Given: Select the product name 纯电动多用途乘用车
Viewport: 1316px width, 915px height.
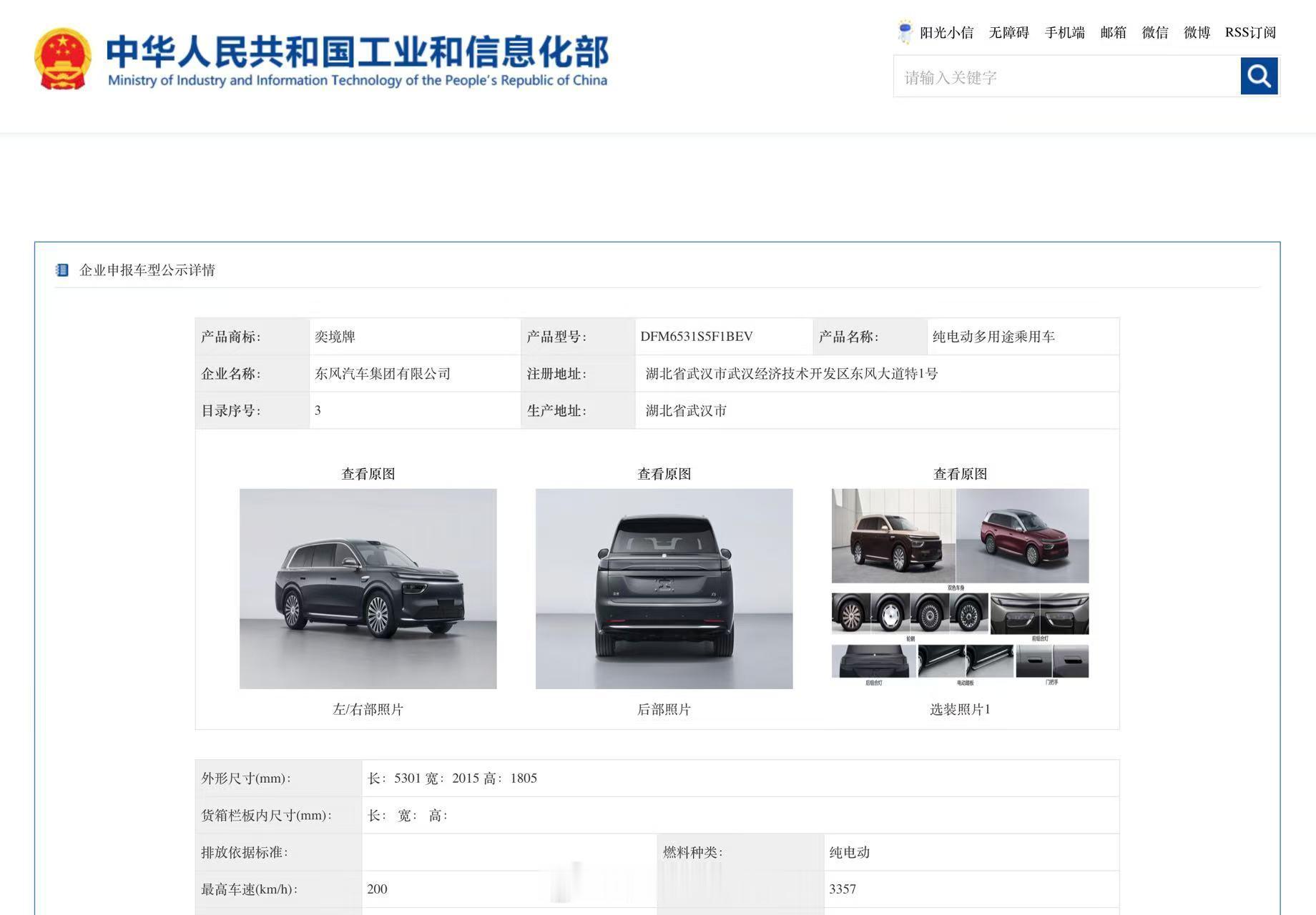Looking at the screenshot, I should click(x=993, y=336).
